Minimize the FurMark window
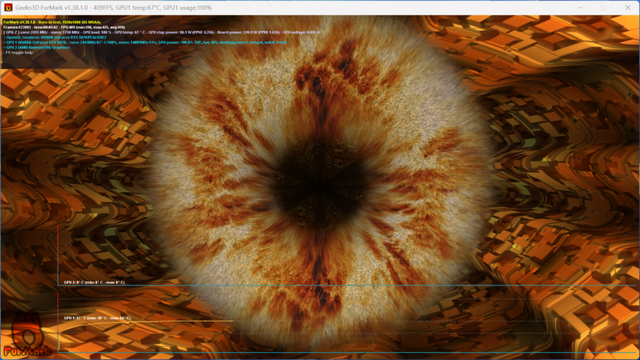The image size is (640, 360). (x=580, y=7)
